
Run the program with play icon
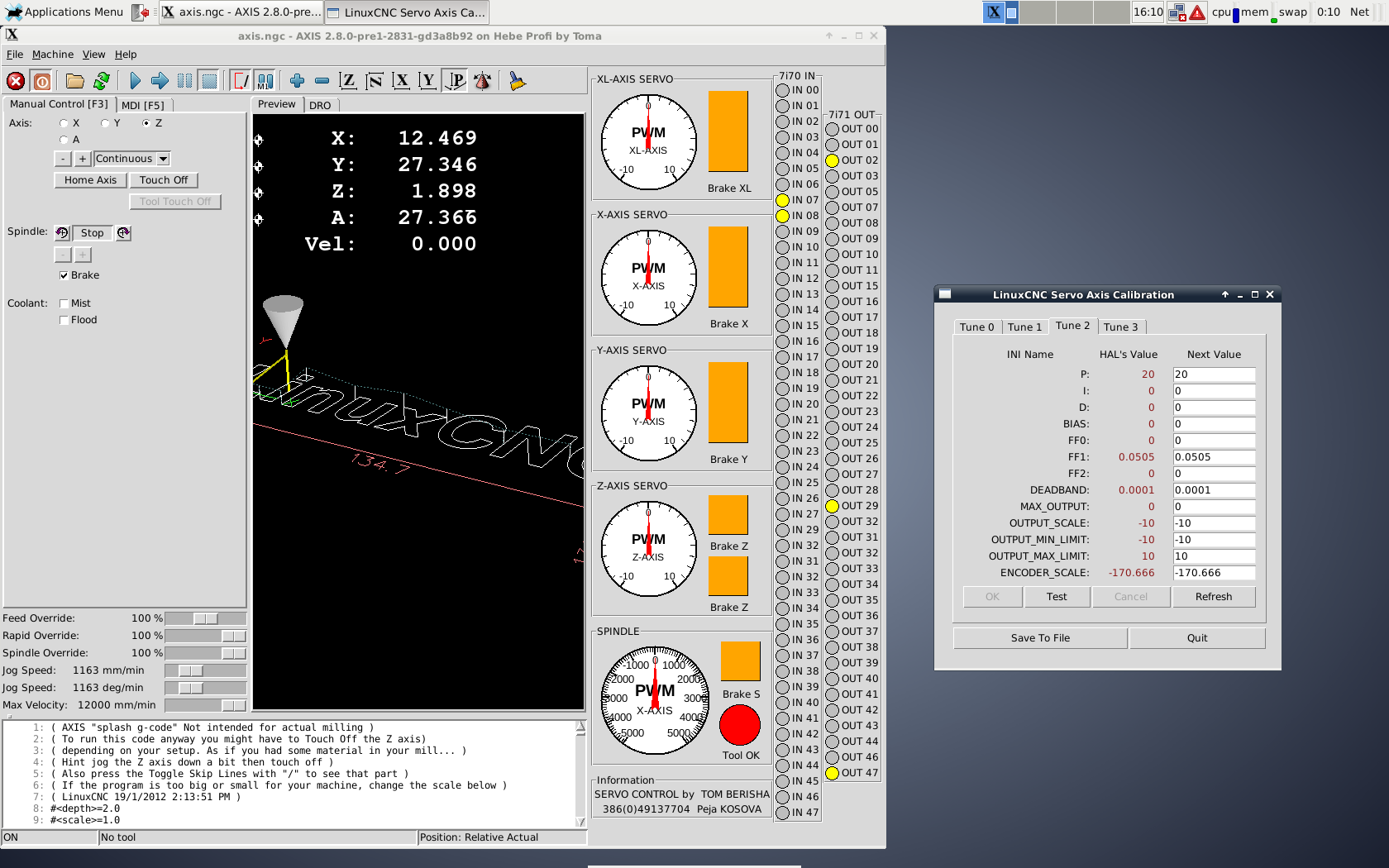(135, 81)
